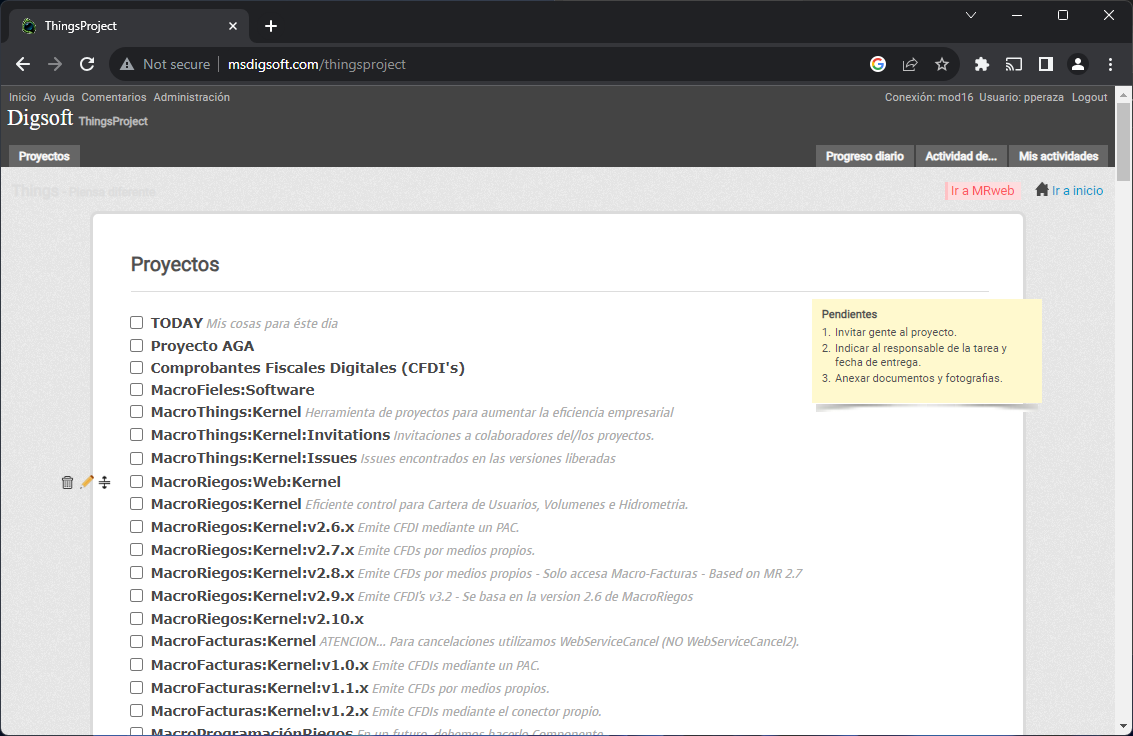Viewport: 1133px width, 736px height.
Task: Click the 'Usuario: pperaza' text
Action: pyautogui.click(x=1021, y=97)
